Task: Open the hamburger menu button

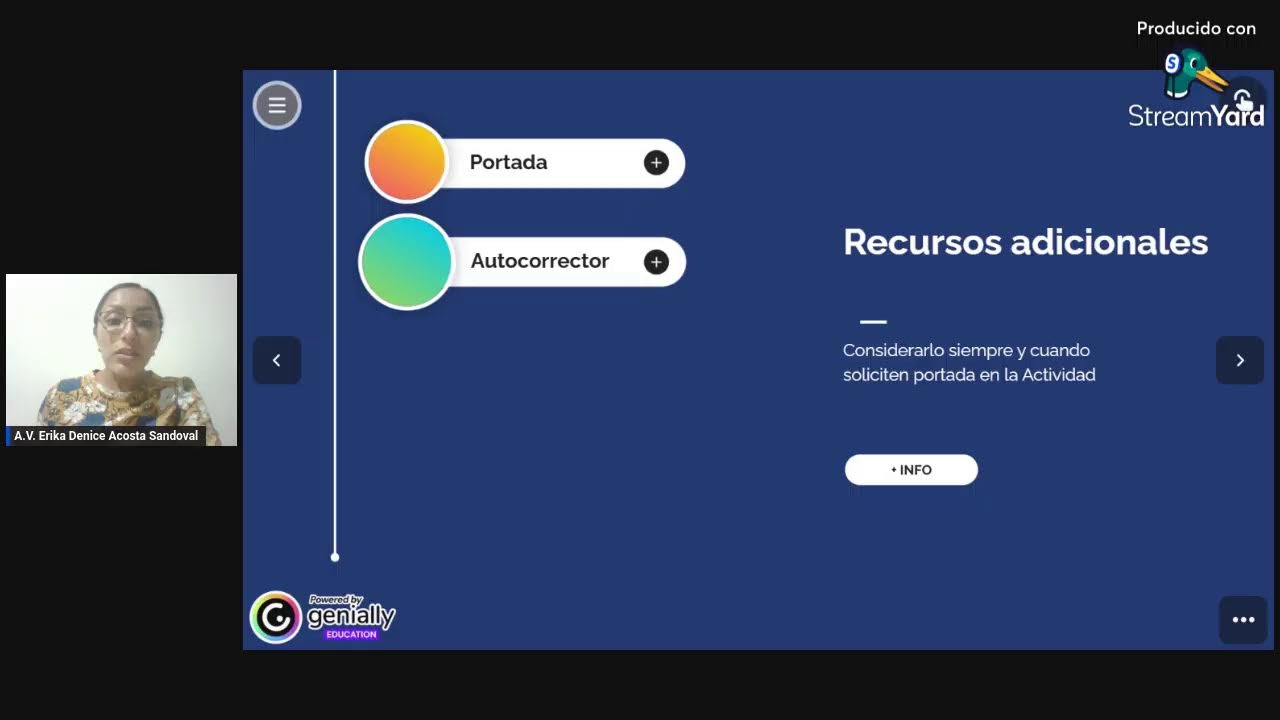Action: (x=277, y=105)
